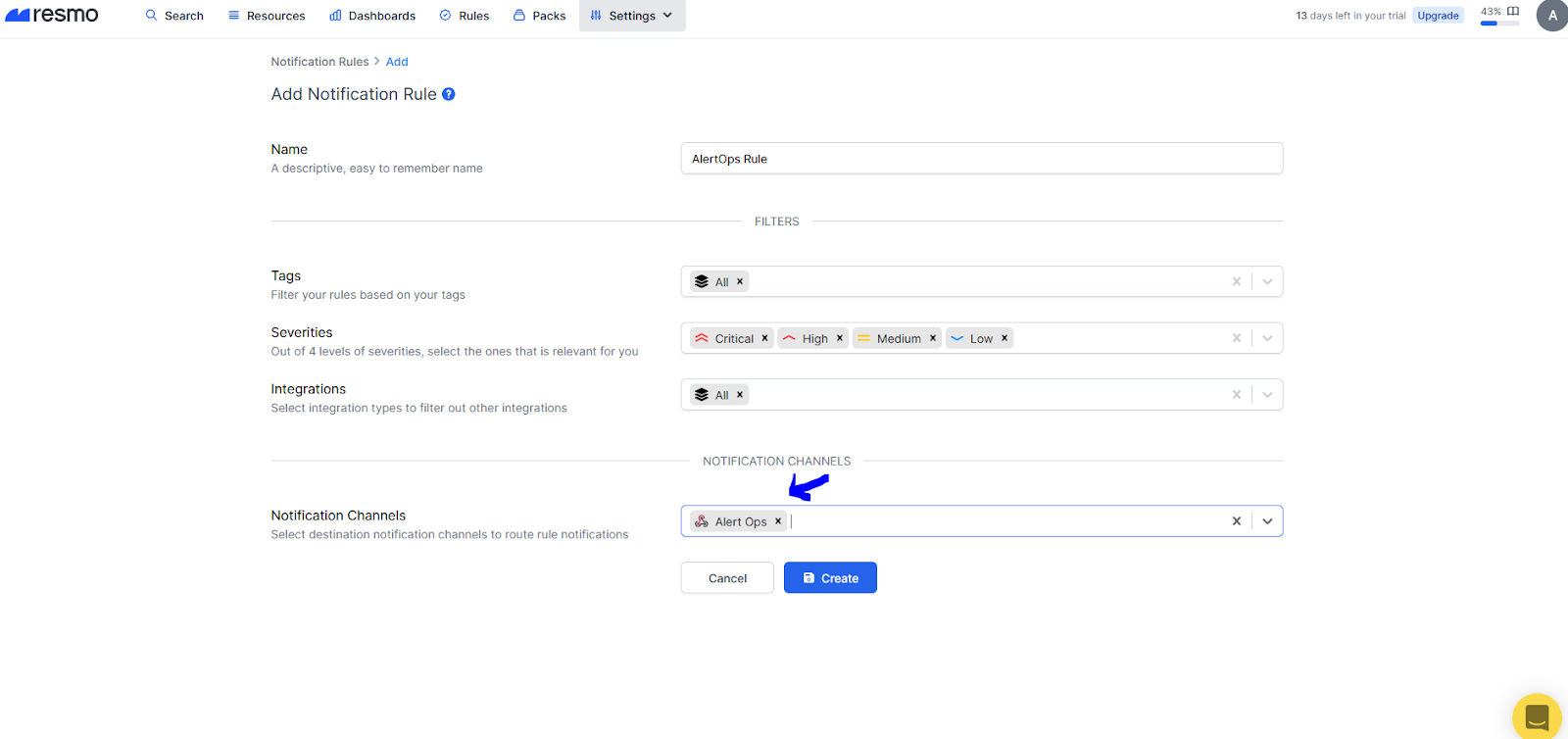Viewport: 1568px width, 739px height.
Task: Remove the High severity tag
Action: 840,338
